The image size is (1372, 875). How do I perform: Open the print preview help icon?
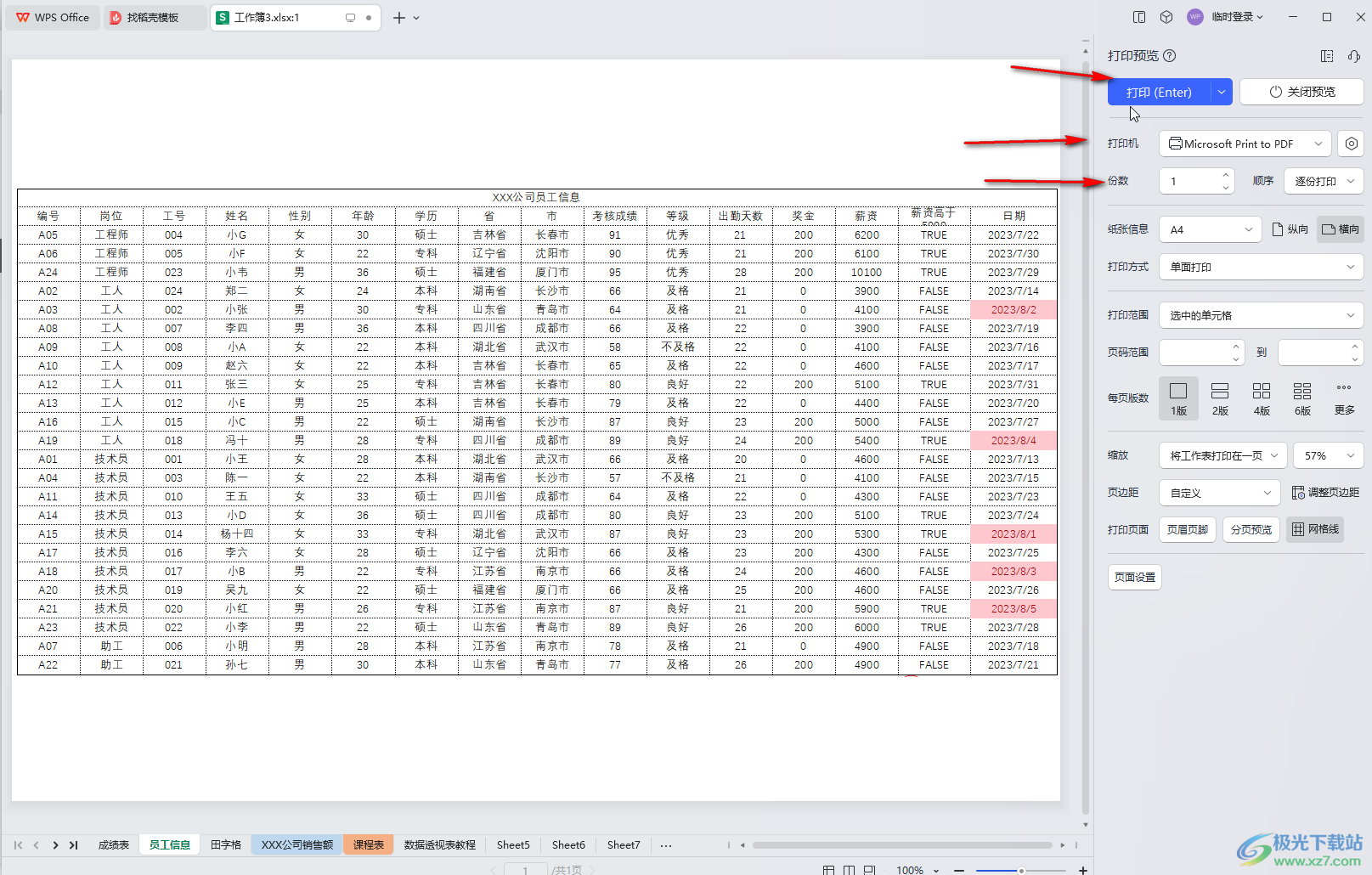pyautogui.click(x=1170, y=56)
